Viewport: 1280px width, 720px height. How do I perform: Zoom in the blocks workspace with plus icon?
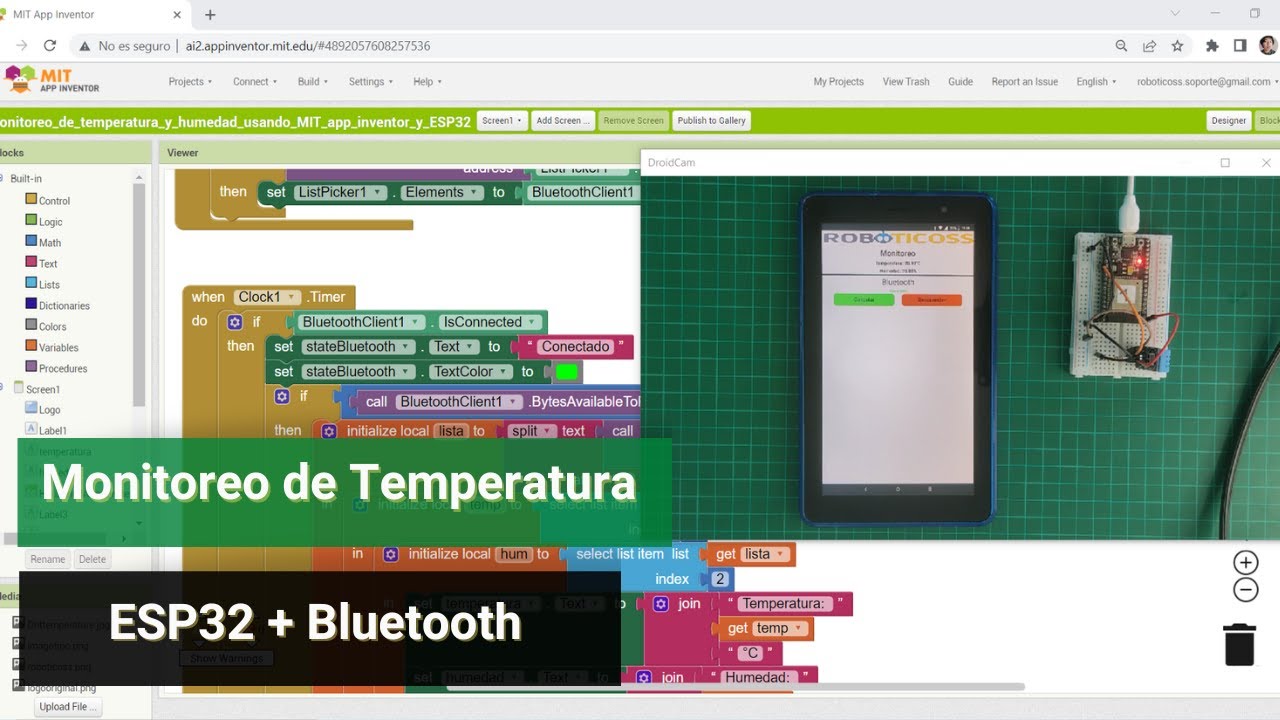point(1245,562)
